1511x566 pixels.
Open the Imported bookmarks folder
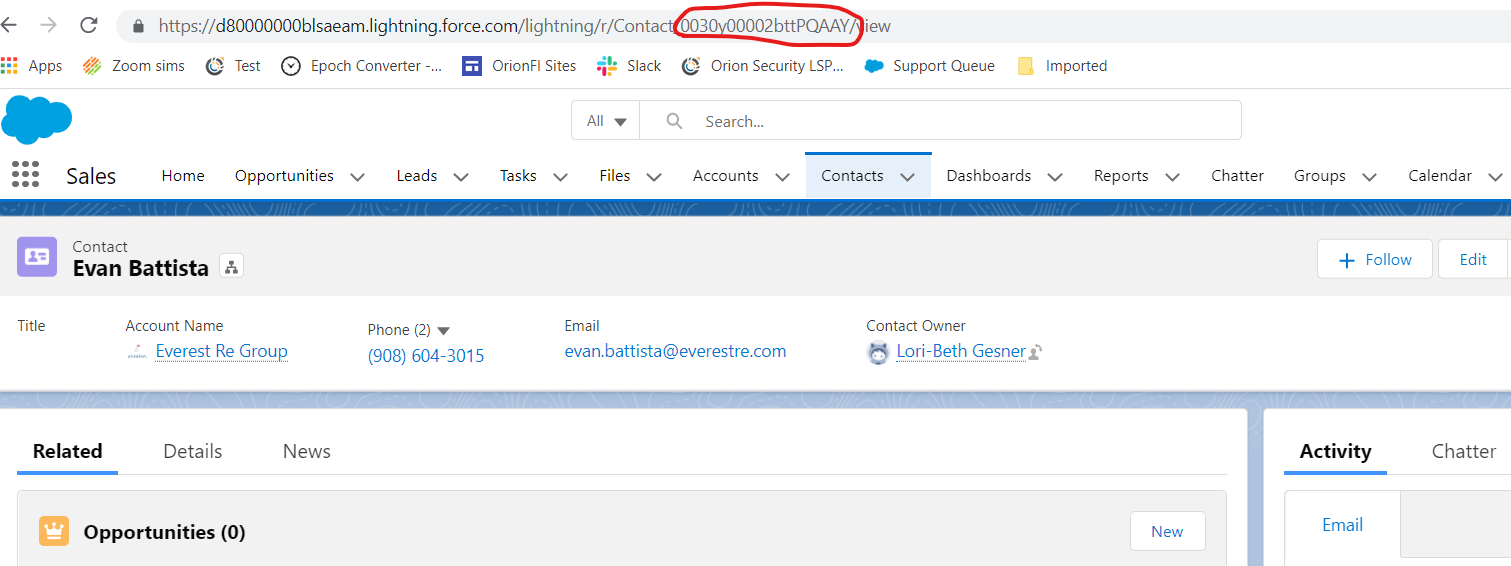(x=1062, y=66)
